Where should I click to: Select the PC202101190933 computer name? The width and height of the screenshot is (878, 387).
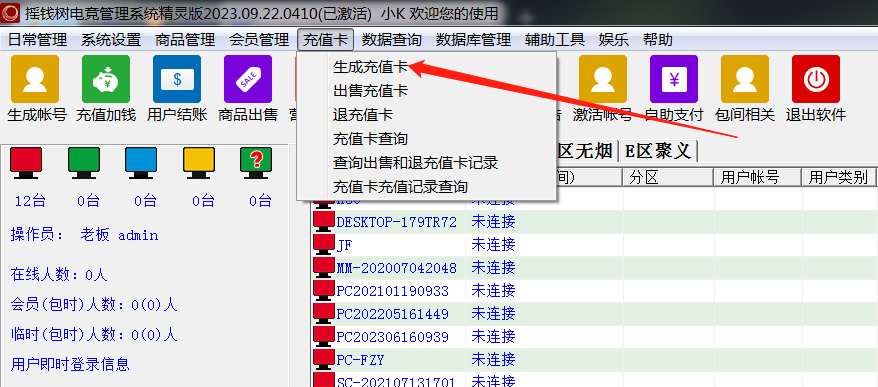click(392, 291)
